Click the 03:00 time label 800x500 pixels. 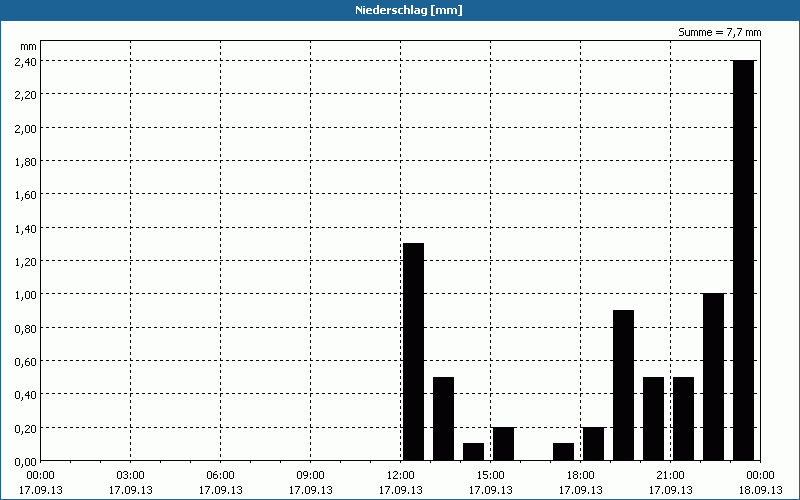131,475
